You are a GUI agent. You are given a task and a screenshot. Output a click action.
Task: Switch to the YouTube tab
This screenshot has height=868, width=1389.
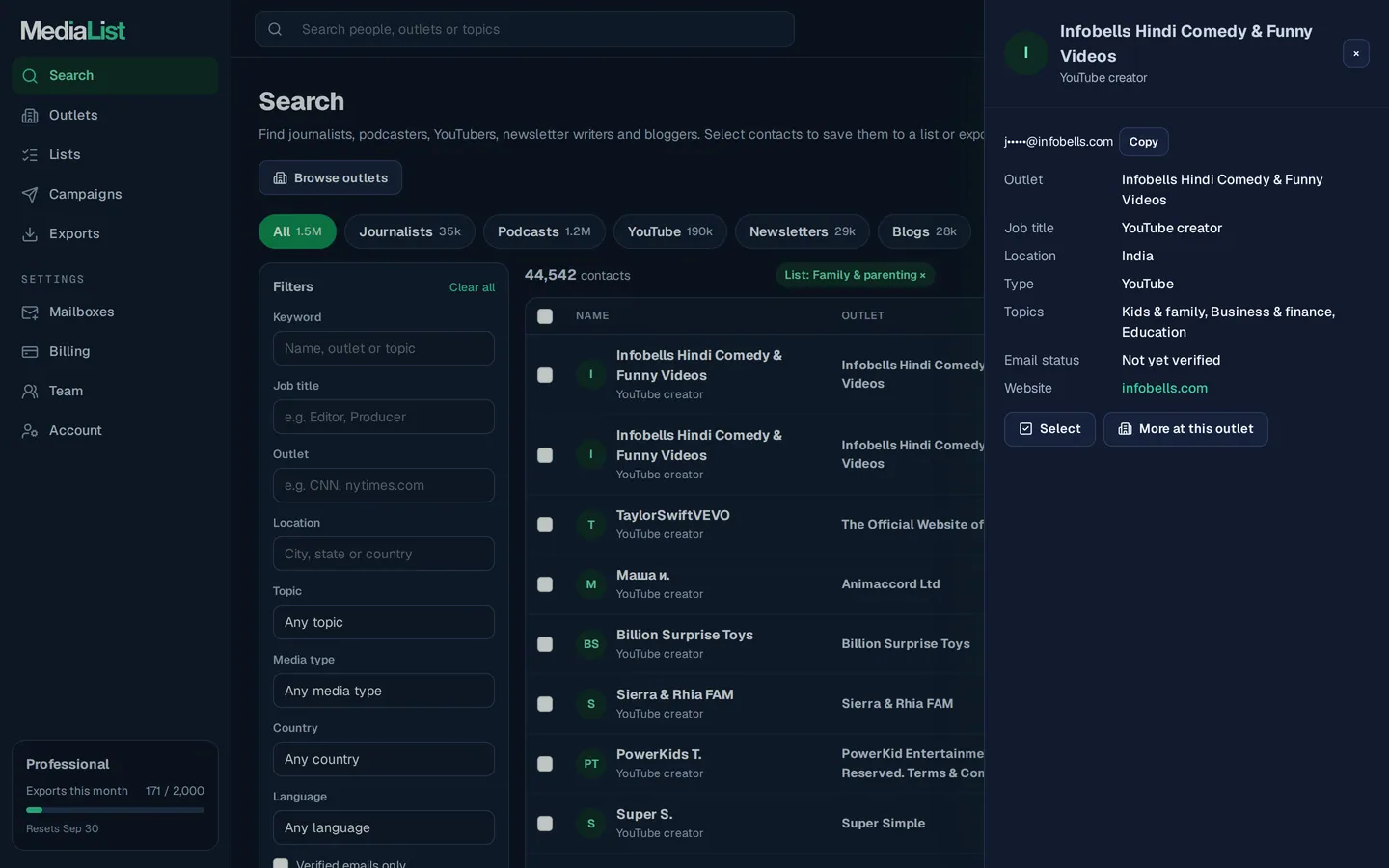(670, 231)
